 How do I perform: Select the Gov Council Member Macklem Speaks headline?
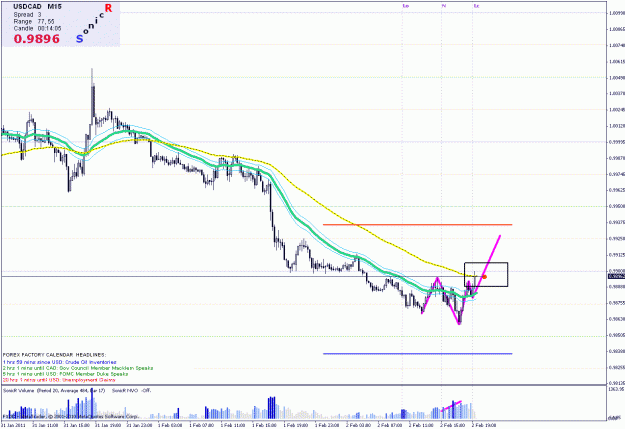(78, 368)
